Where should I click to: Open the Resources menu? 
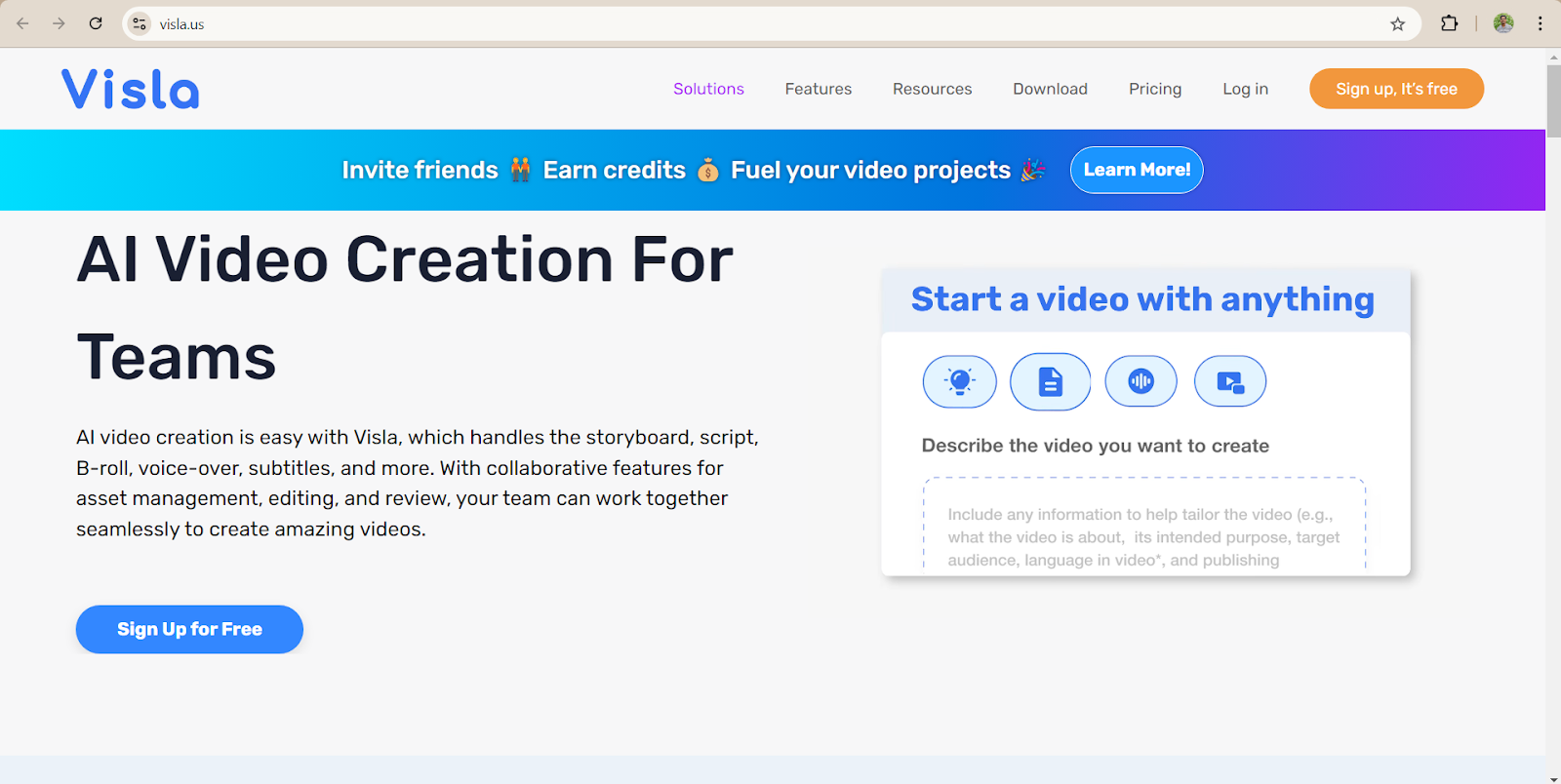[933, 89]
